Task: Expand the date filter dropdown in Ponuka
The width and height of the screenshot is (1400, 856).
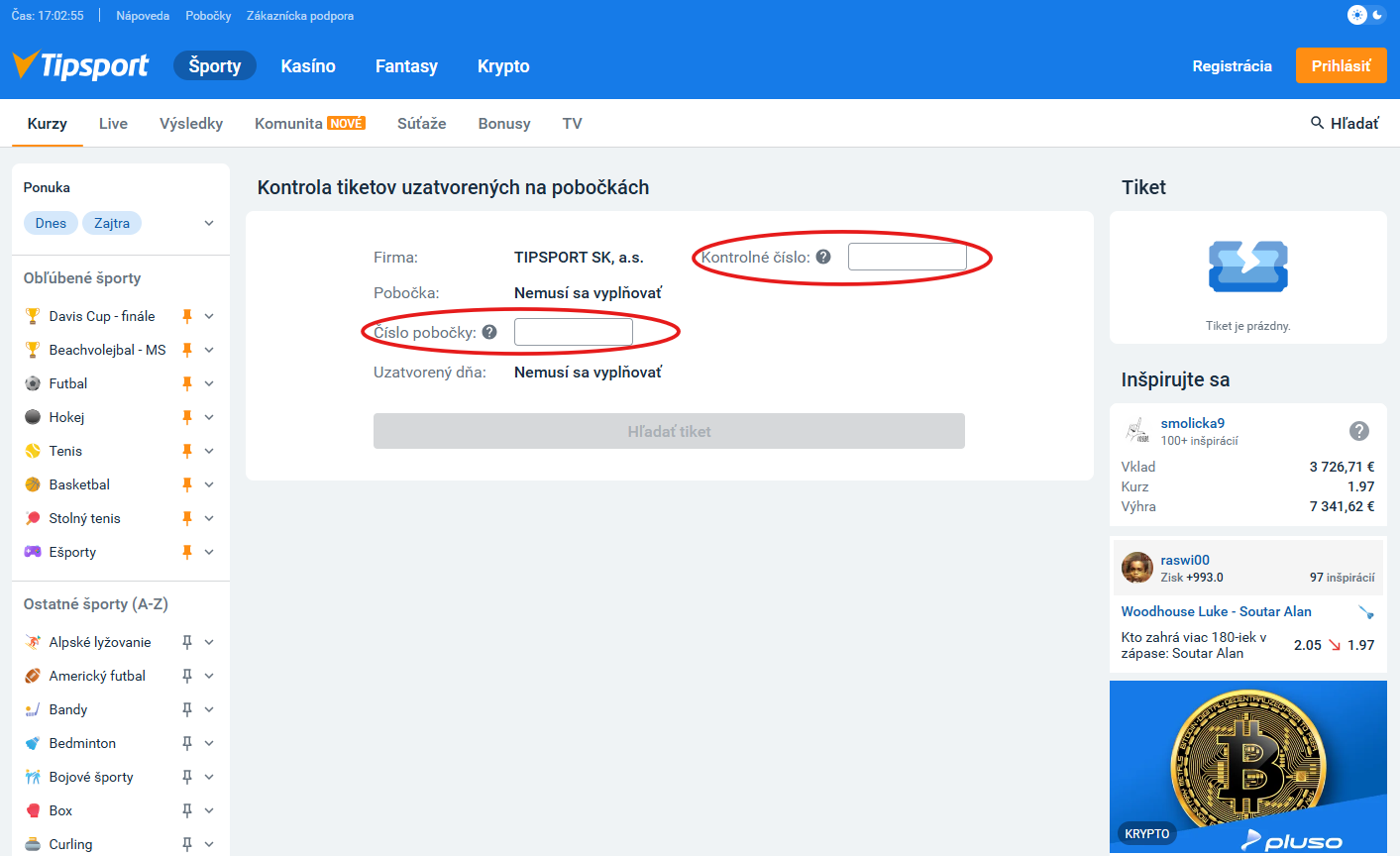Action: click(209, 223)
